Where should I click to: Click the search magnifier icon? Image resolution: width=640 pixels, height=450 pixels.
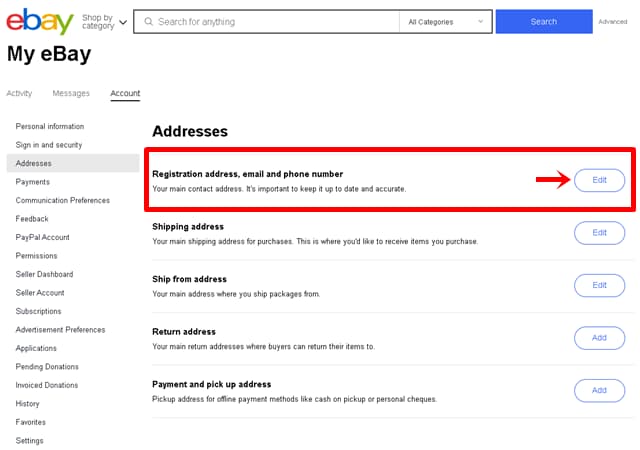pyautogui.click(x=148, y=22)
